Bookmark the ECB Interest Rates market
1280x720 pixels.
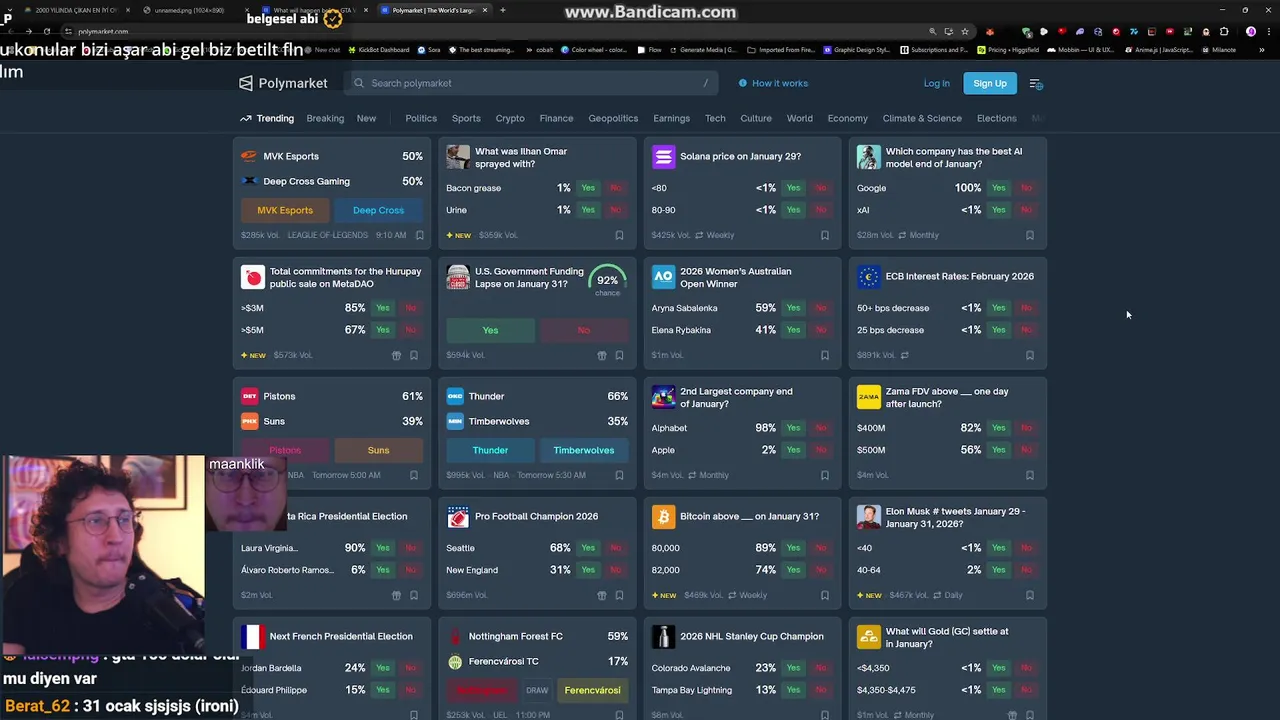coord(1030,355)
